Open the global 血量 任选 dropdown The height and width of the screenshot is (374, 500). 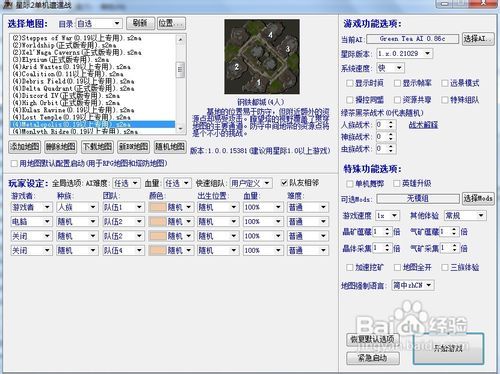178,183
